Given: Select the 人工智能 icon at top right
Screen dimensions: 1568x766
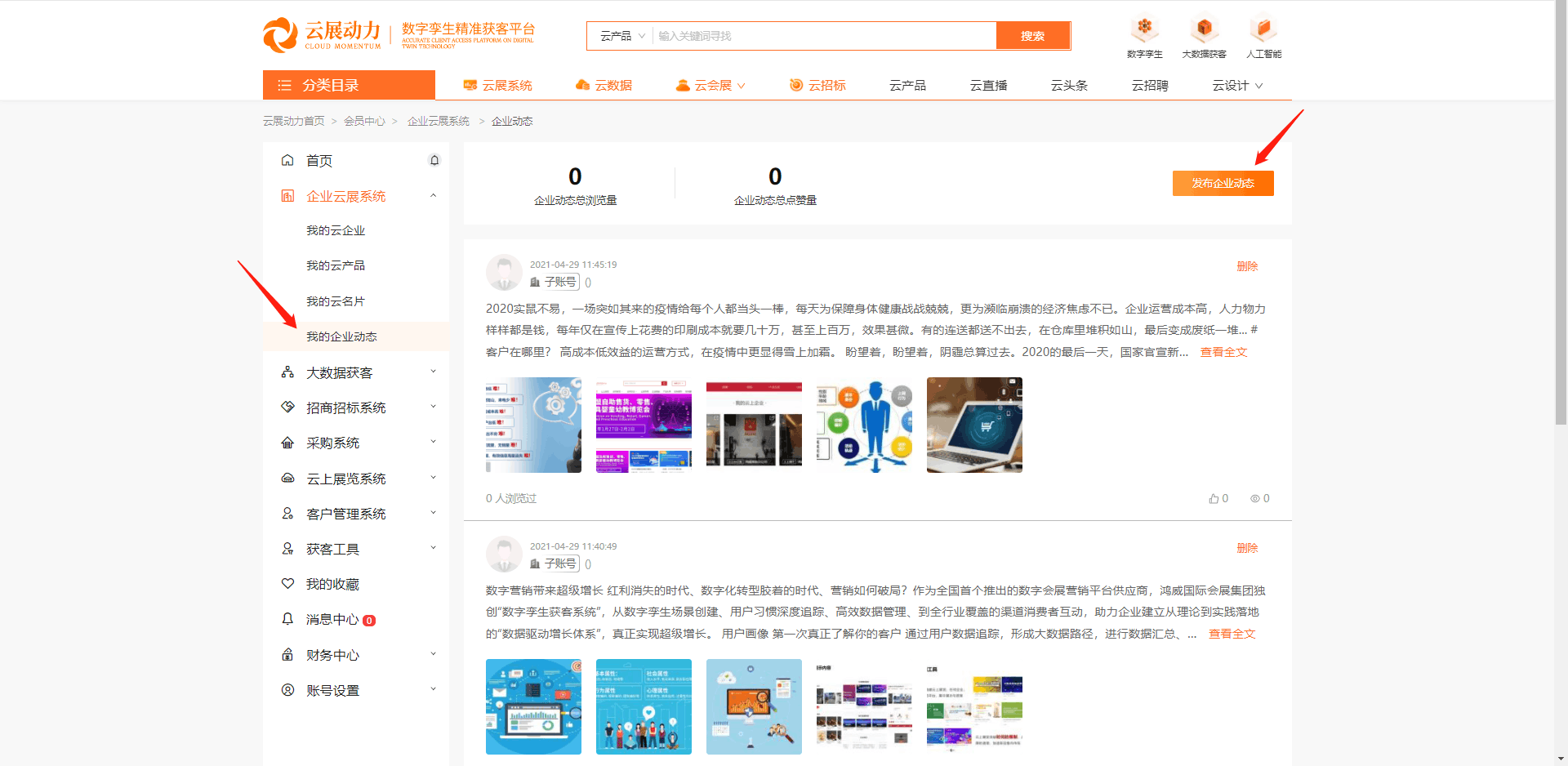Looking at the screenshot, I should click(x=1263, y=29).
